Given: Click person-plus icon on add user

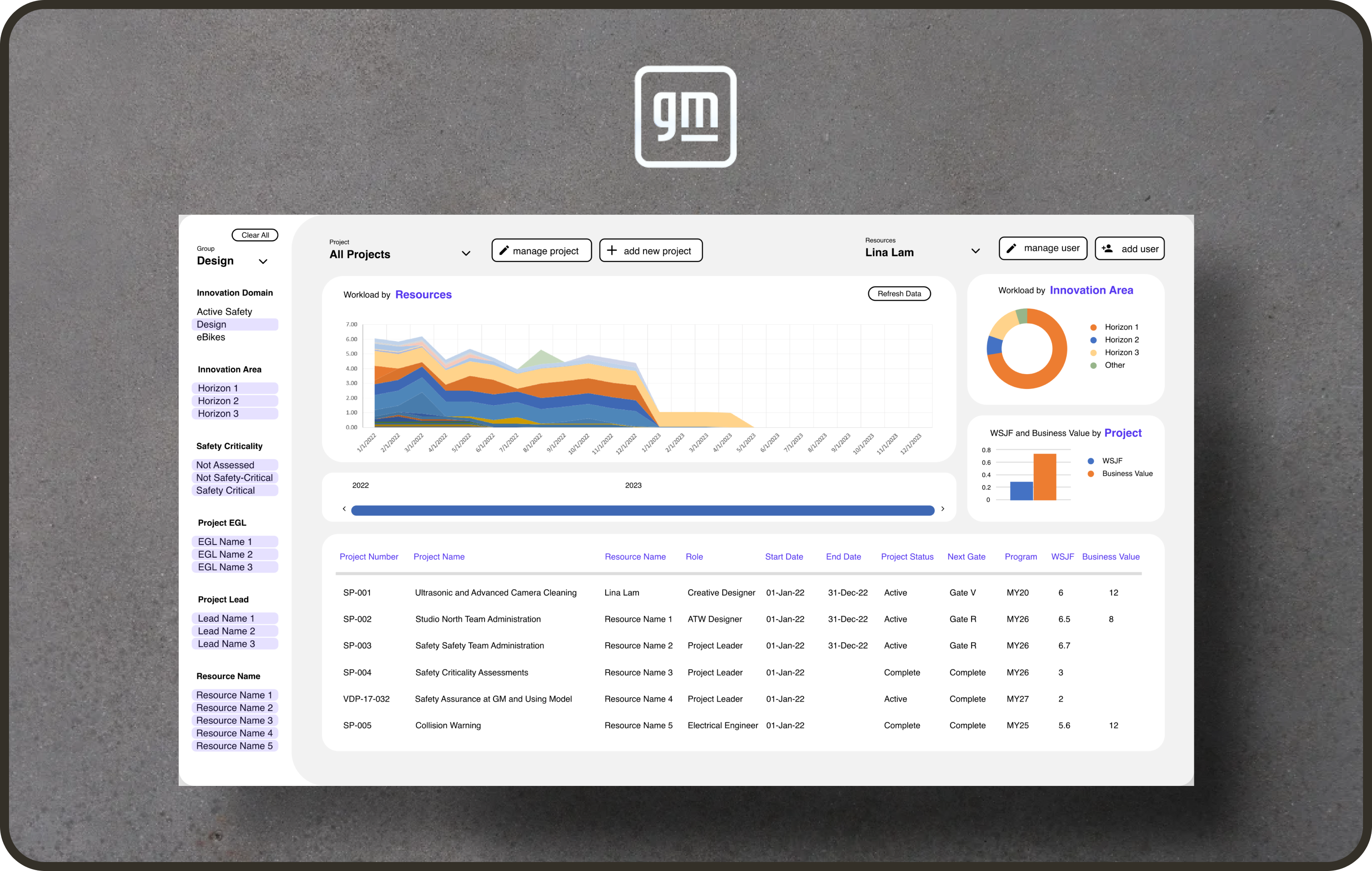Looking at the screenshot, I should tap(1107, 248).
